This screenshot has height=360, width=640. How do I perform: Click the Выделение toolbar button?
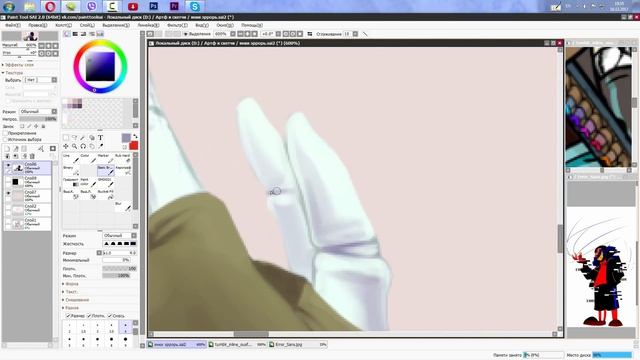pyautogui.click(x=197, y=34)
